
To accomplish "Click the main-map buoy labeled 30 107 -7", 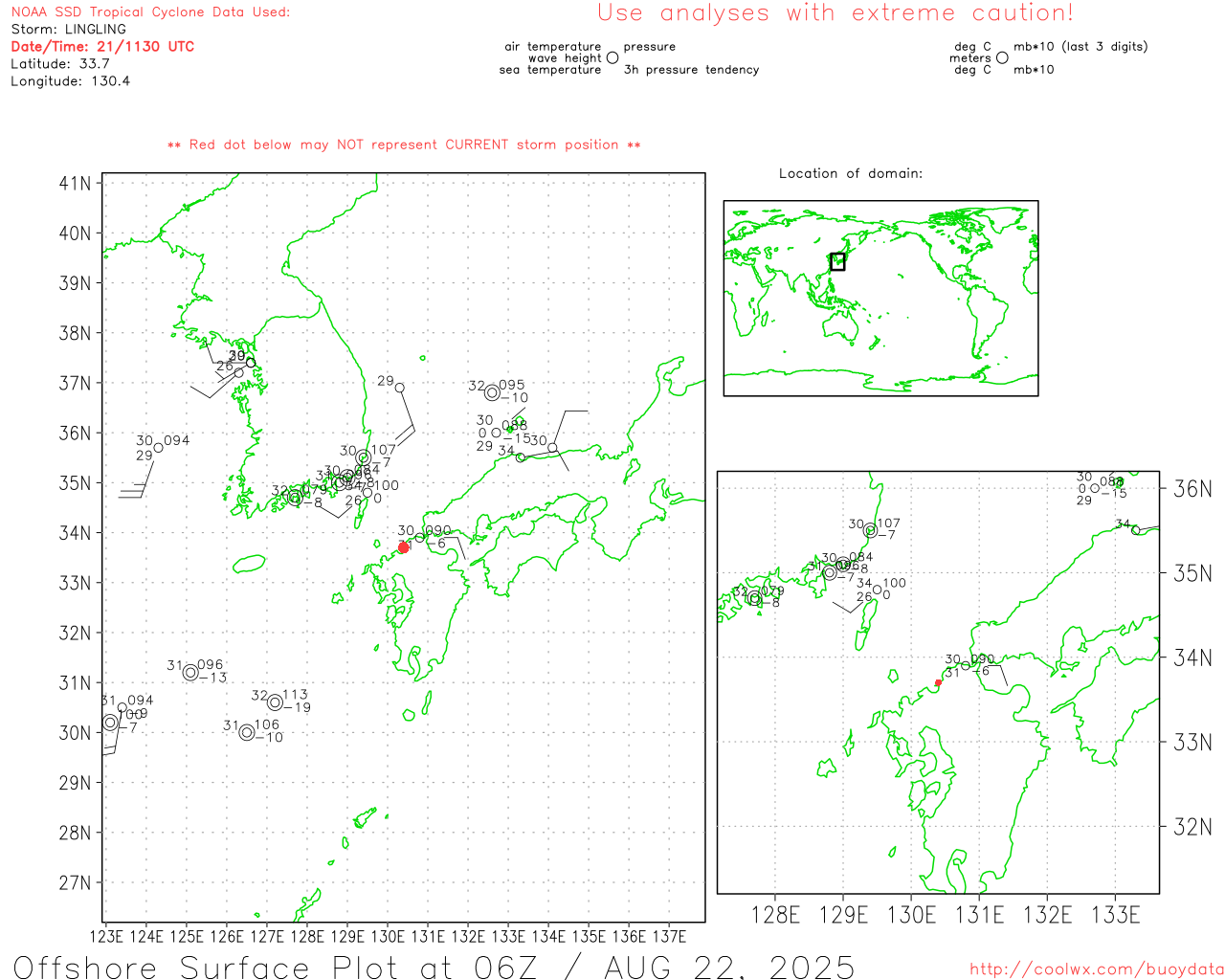I will 363,457.
